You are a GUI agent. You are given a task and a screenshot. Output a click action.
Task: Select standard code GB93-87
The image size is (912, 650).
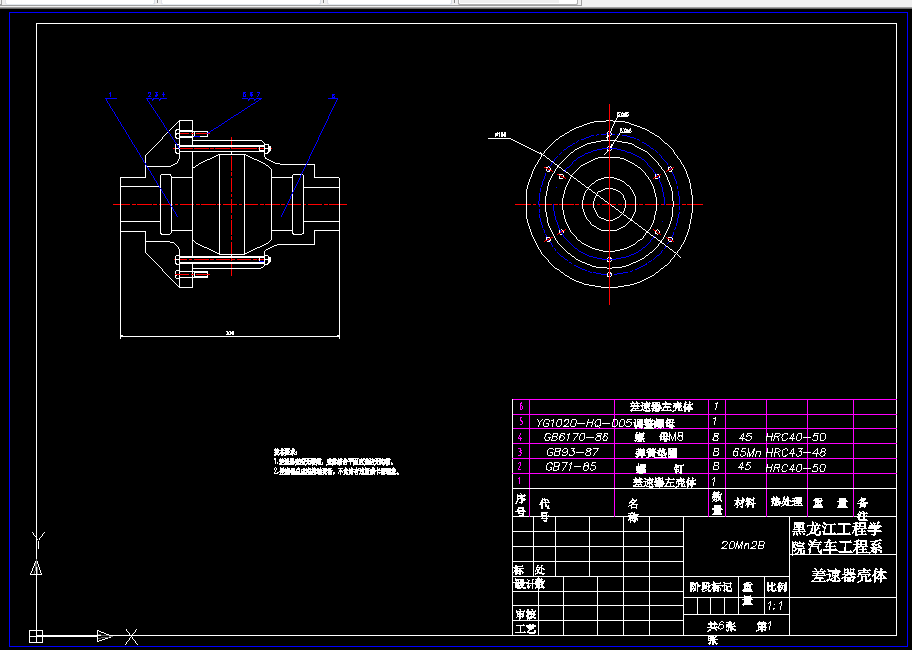click(x=572, y=452)
